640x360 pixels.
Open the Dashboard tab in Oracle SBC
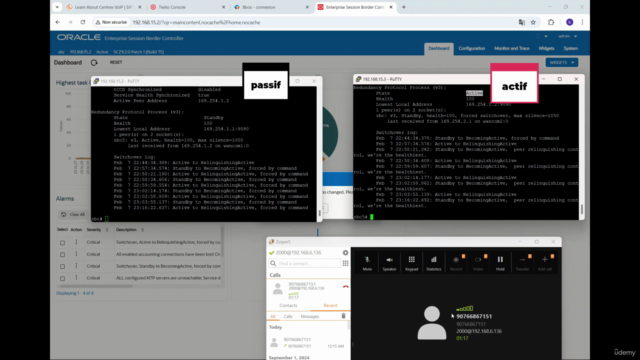439,48
